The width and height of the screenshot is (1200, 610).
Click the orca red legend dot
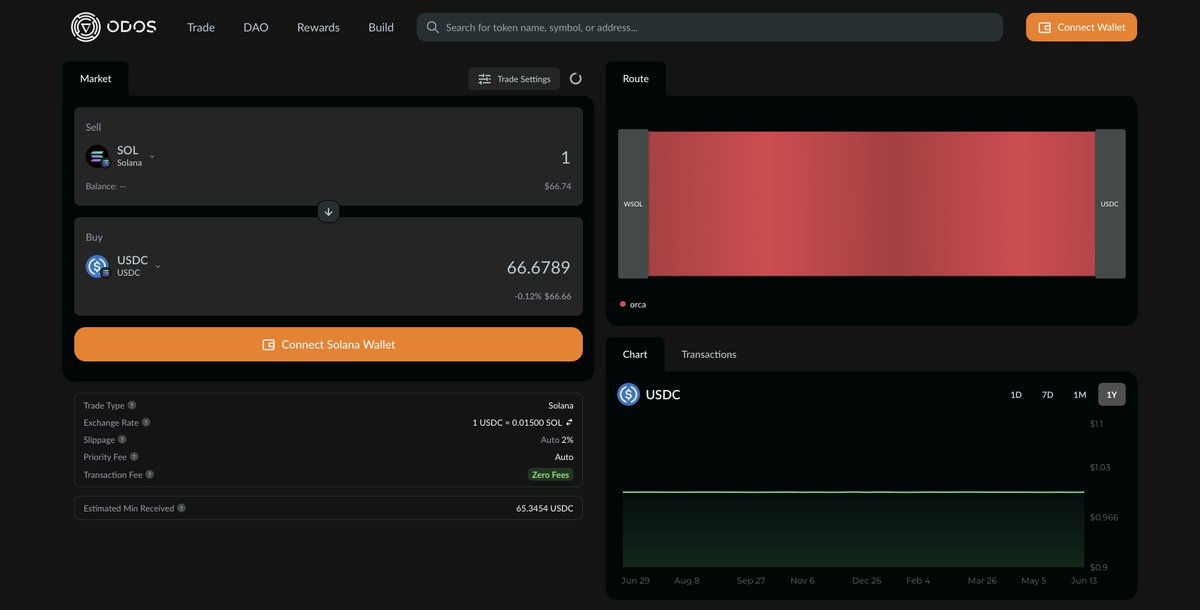coord(623,304)
